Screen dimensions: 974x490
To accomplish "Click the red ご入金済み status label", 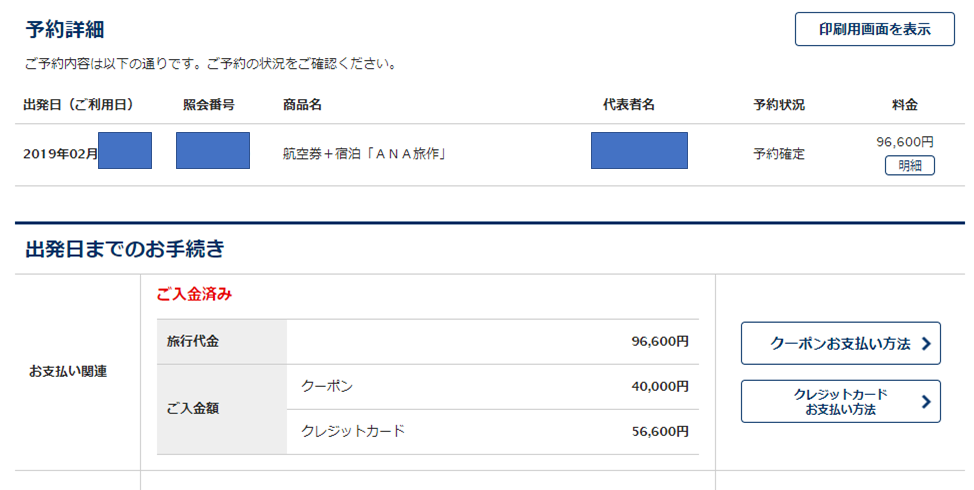I will 194,294.
